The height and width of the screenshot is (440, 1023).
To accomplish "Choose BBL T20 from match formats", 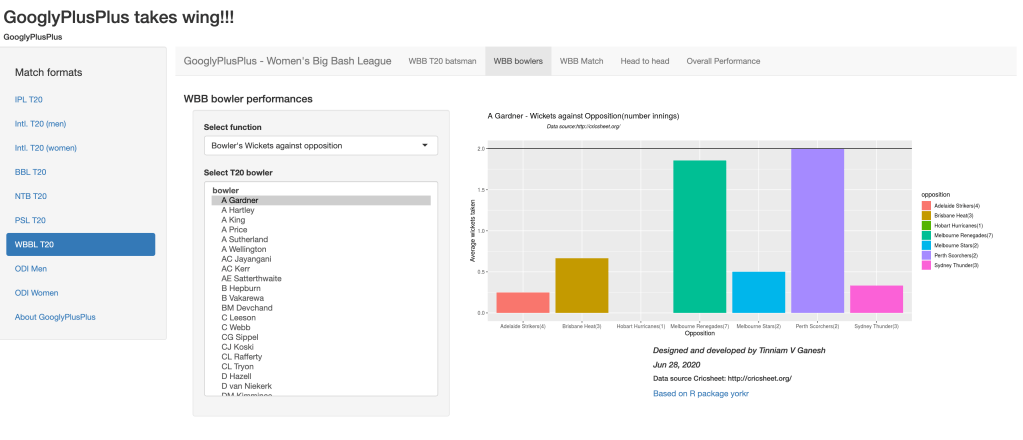I will tap(31, 172).
